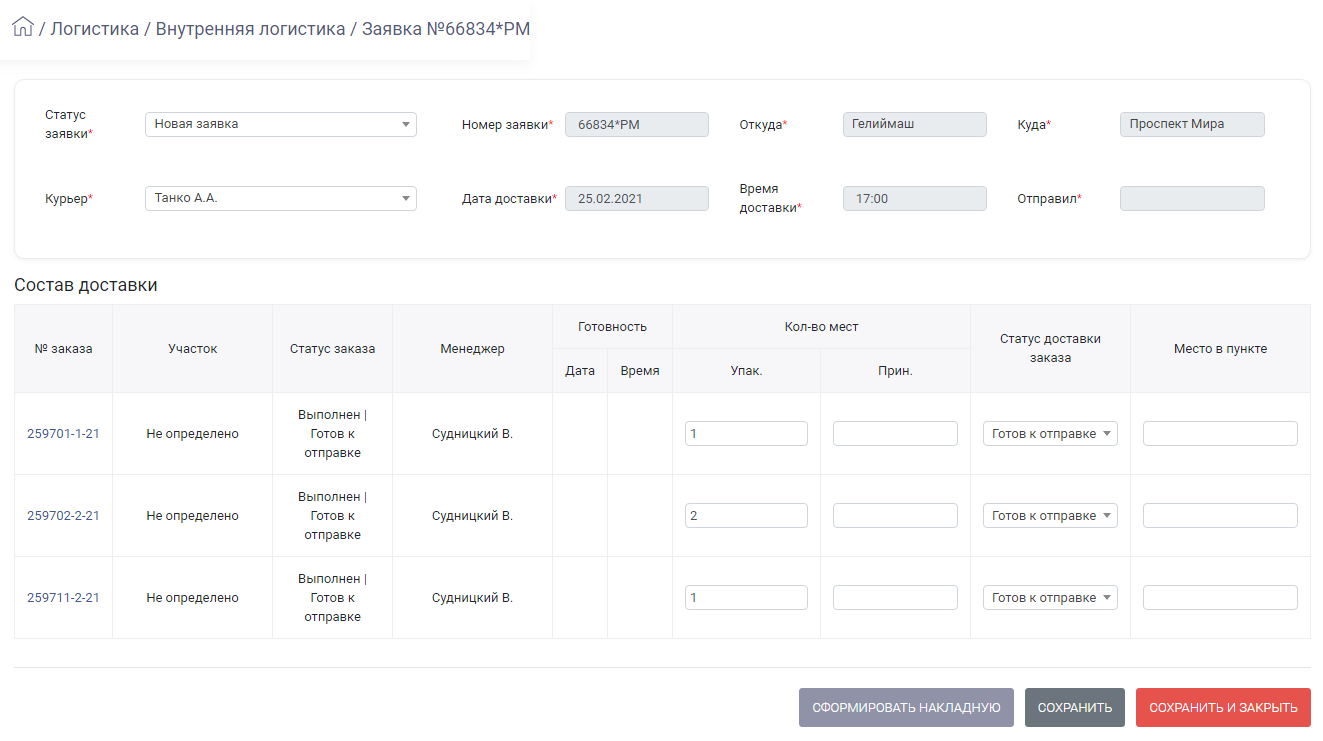Click Прин. field for order 259701-1-21
Viewport: 1323px width, 741px height.
pyautogui.click(x=895, y=433)
